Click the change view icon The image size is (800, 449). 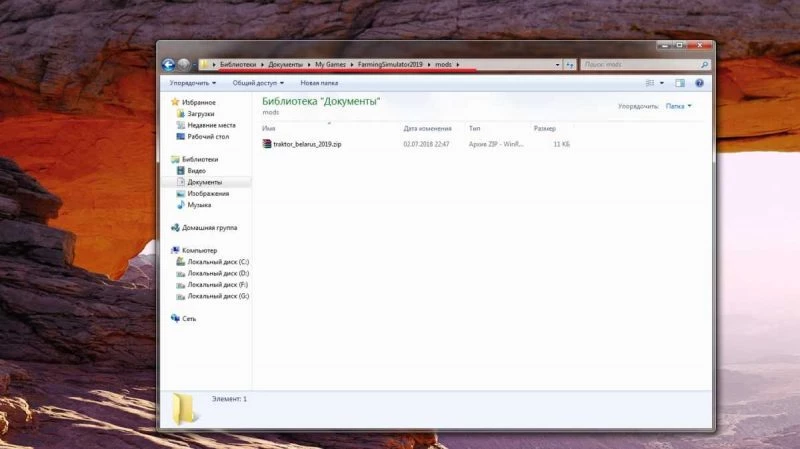point(650,83)
